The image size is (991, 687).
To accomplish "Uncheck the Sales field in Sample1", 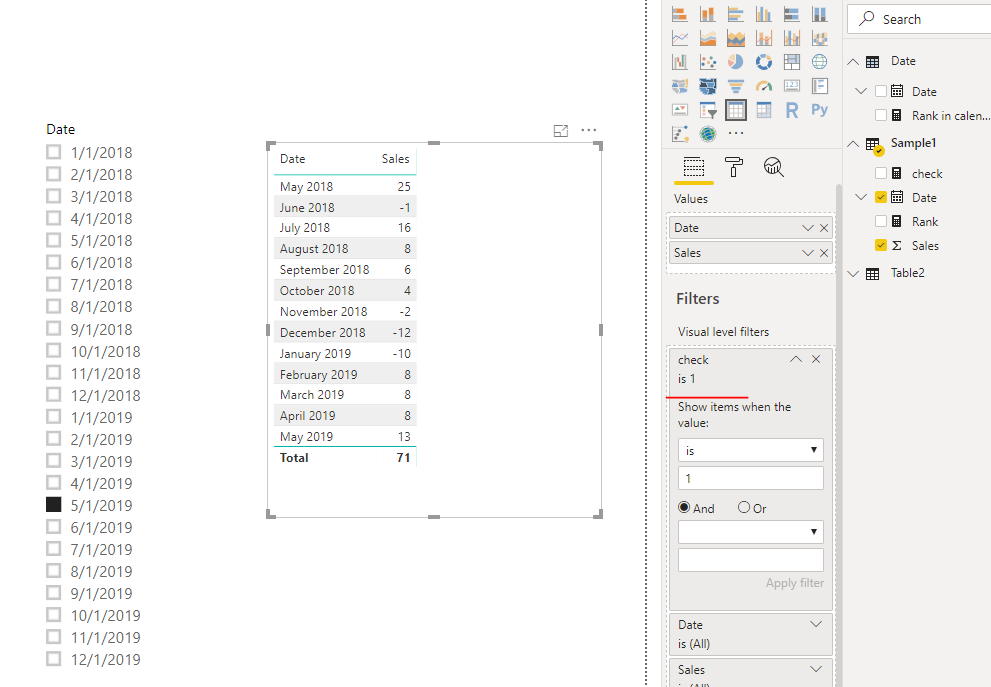I will 880,245.
